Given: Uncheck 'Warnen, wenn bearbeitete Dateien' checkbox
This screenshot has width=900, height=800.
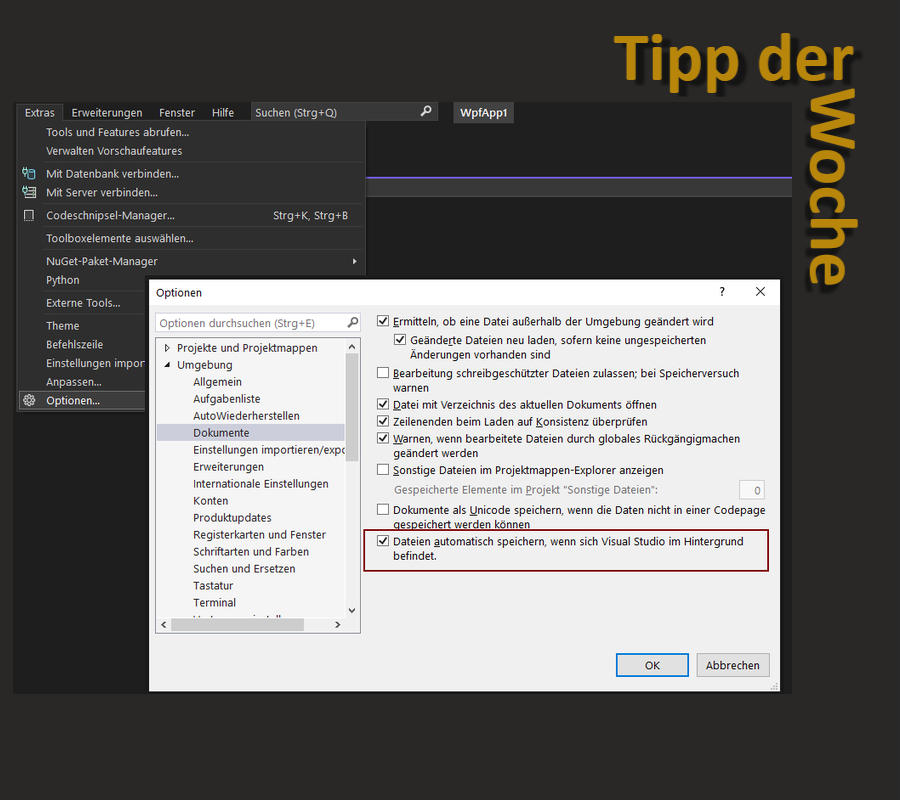Looking at the screenshot, I should (x=383, y=438).
